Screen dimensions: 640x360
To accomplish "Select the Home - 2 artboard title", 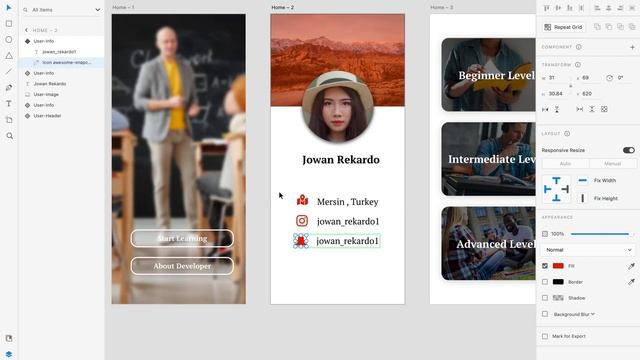I will pos(282,7).
